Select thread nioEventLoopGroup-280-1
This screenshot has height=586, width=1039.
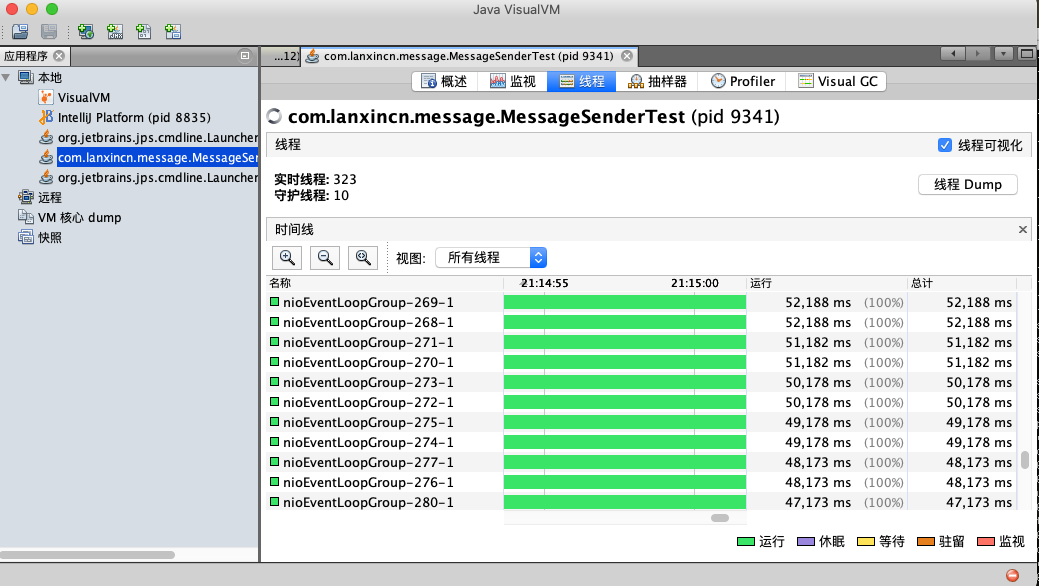point(368,502)
